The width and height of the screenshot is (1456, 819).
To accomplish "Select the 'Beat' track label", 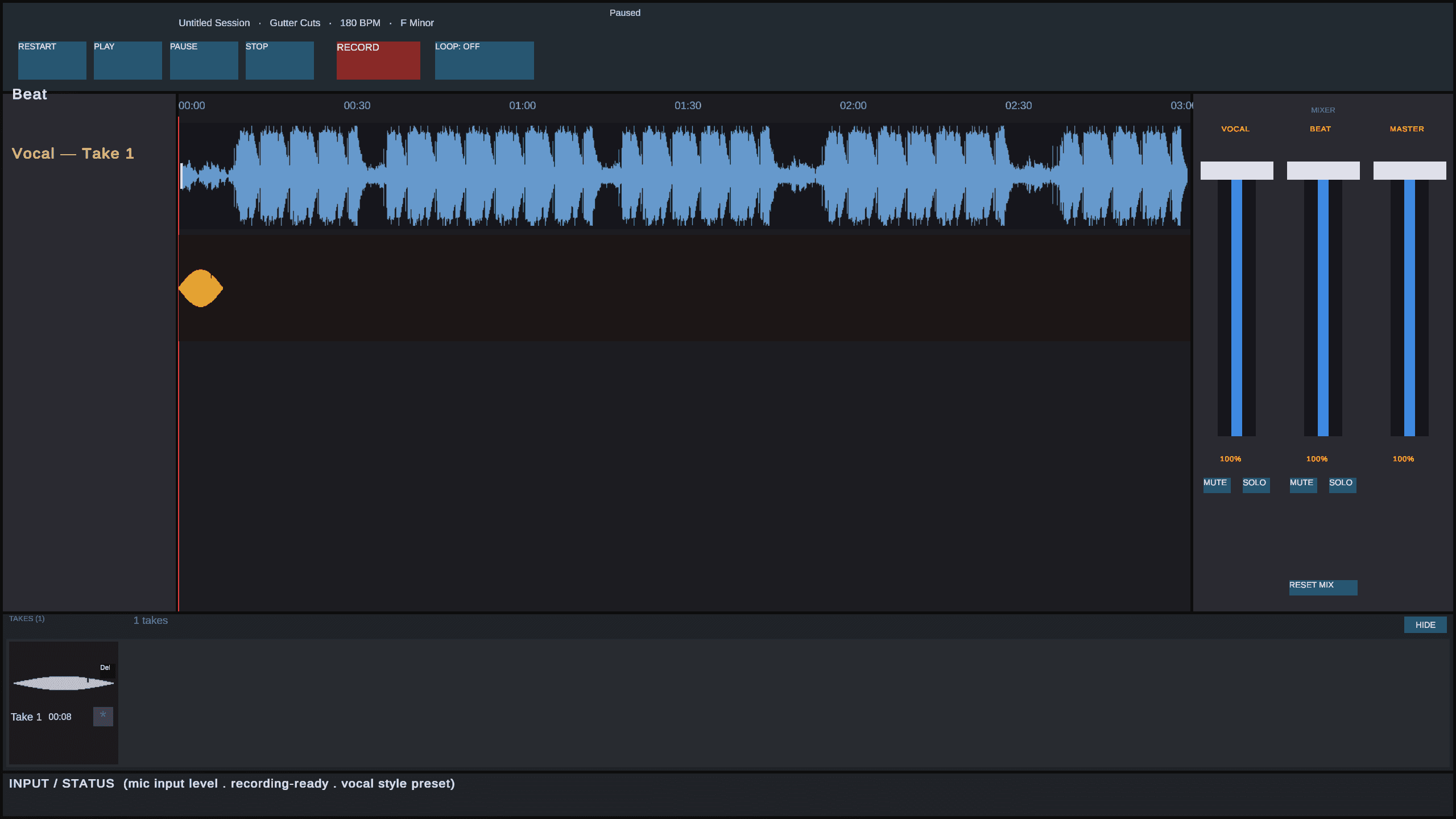I will click(x=30, y=94).
